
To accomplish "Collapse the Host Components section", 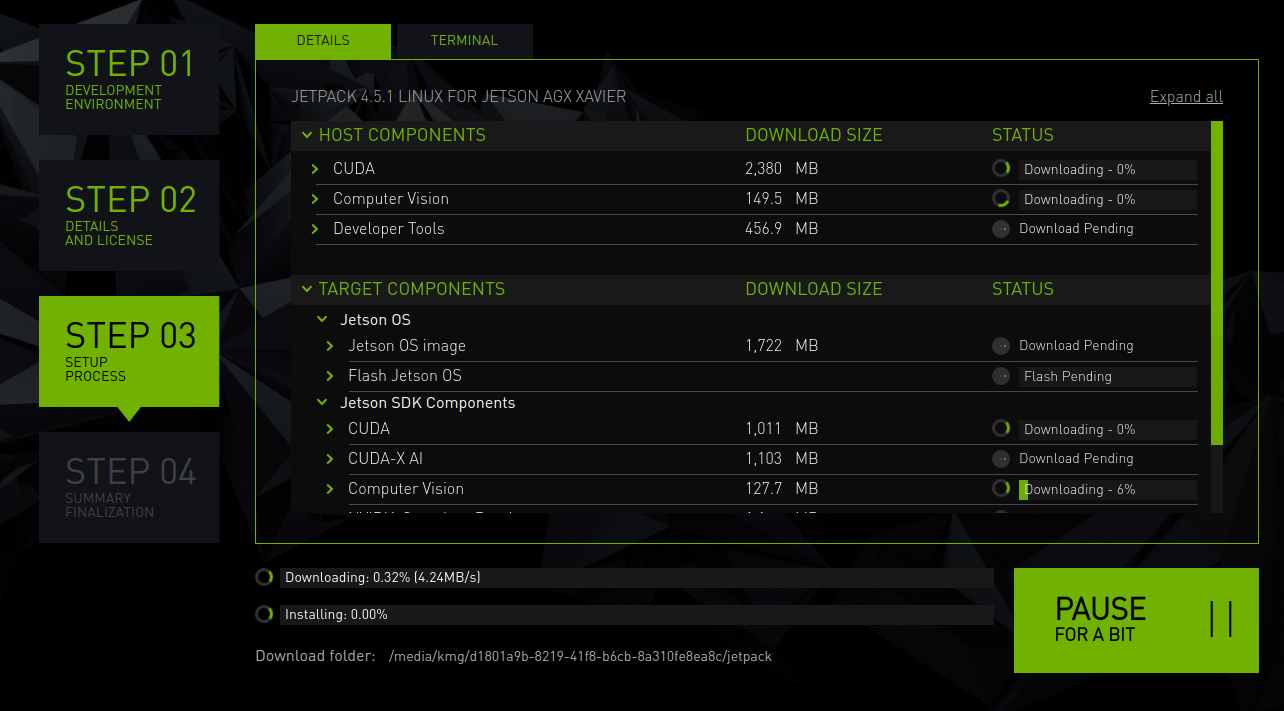I will click(x=307, y=135).
